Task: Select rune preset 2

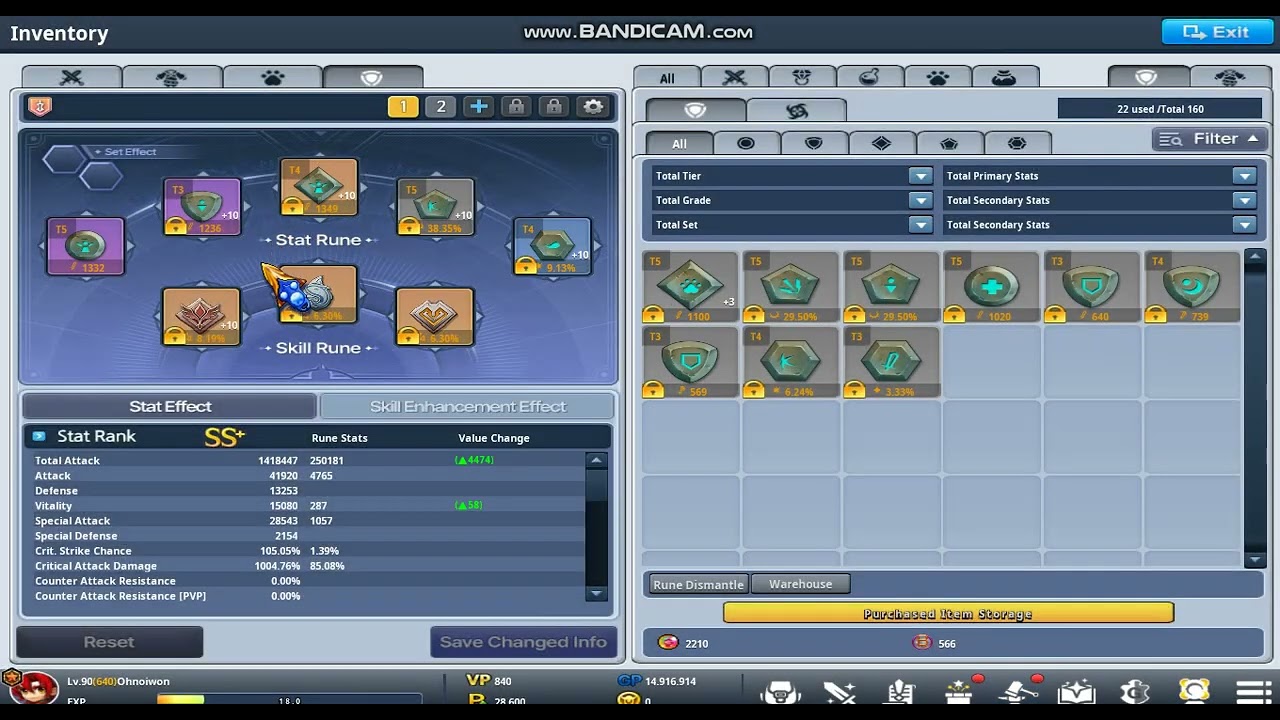Action: 441,106
